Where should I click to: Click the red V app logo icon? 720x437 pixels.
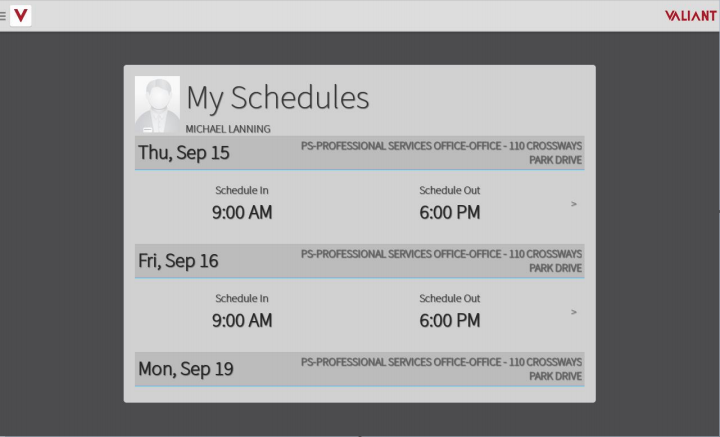(21, 16)
